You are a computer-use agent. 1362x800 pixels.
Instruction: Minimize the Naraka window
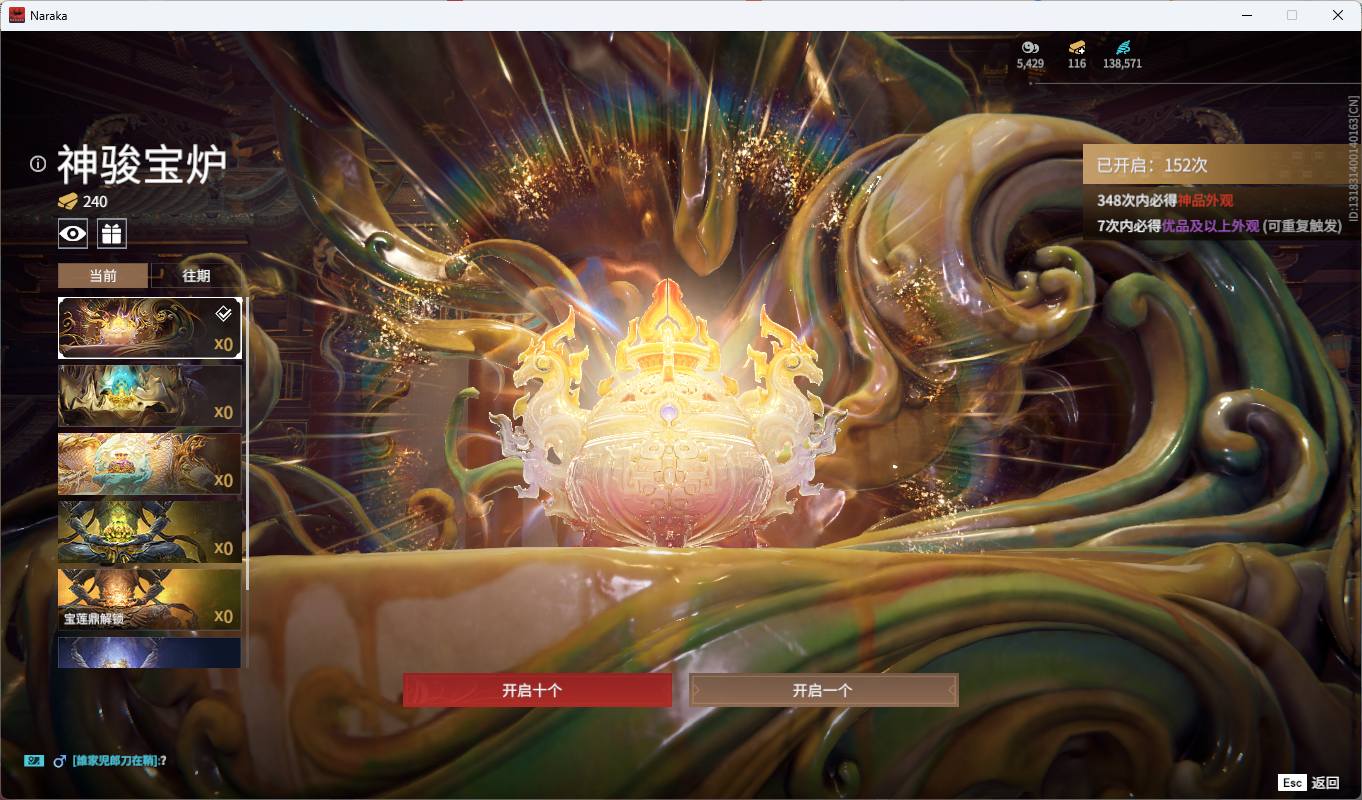(1247, 15)
